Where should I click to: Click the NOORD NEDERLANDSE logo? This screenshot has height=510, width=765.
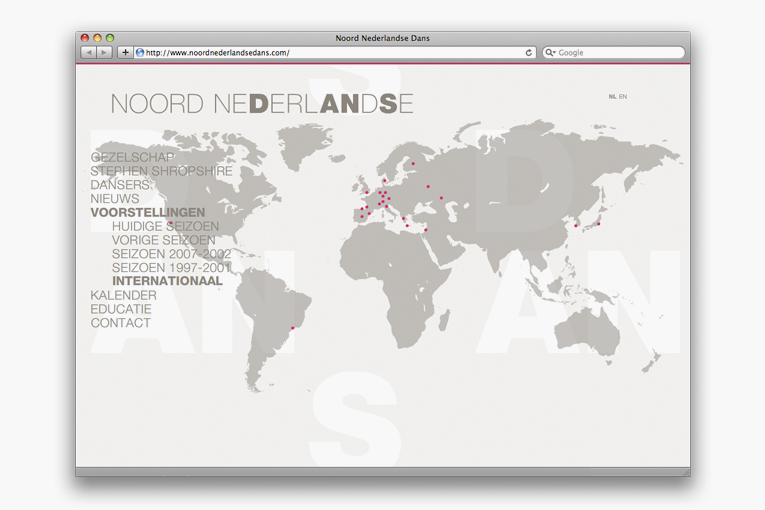click(x=262, y=103)
